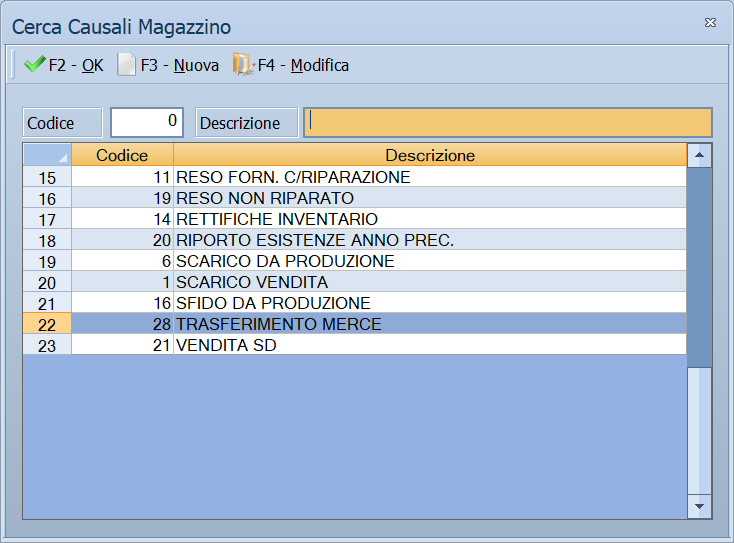The height and width of the screenshot is (543, 734).
Task: Click the folder Modifica icon
Action: (x=243, y=65)
